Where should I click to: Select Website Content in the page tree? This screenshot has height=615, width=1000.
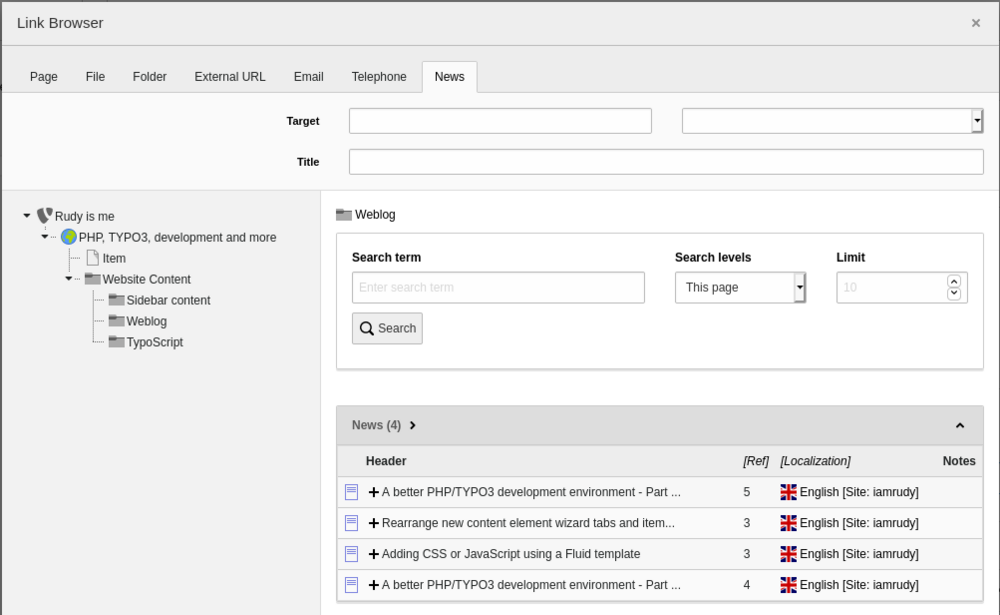click(147, 279)
